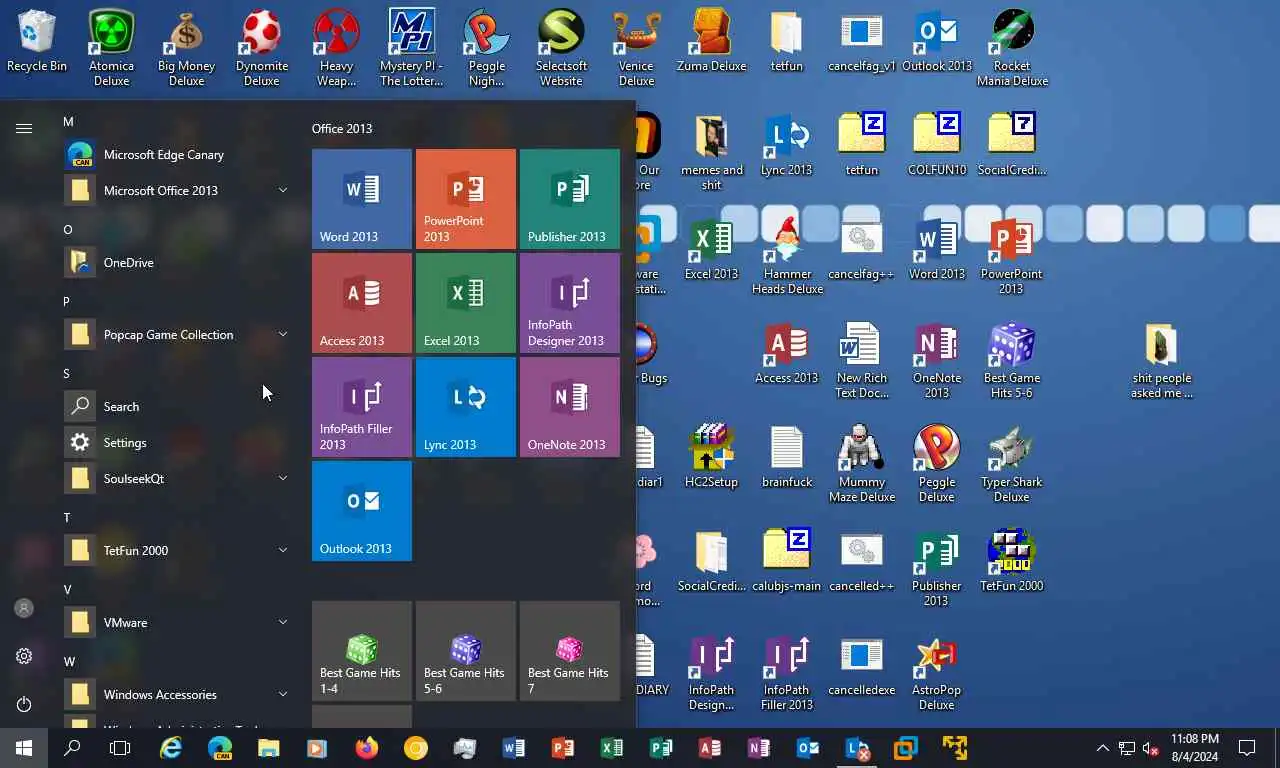This screenshot has width=1280, height=768.
Task: Launch the Outlook 2013 Start tile
Action: 362,511
